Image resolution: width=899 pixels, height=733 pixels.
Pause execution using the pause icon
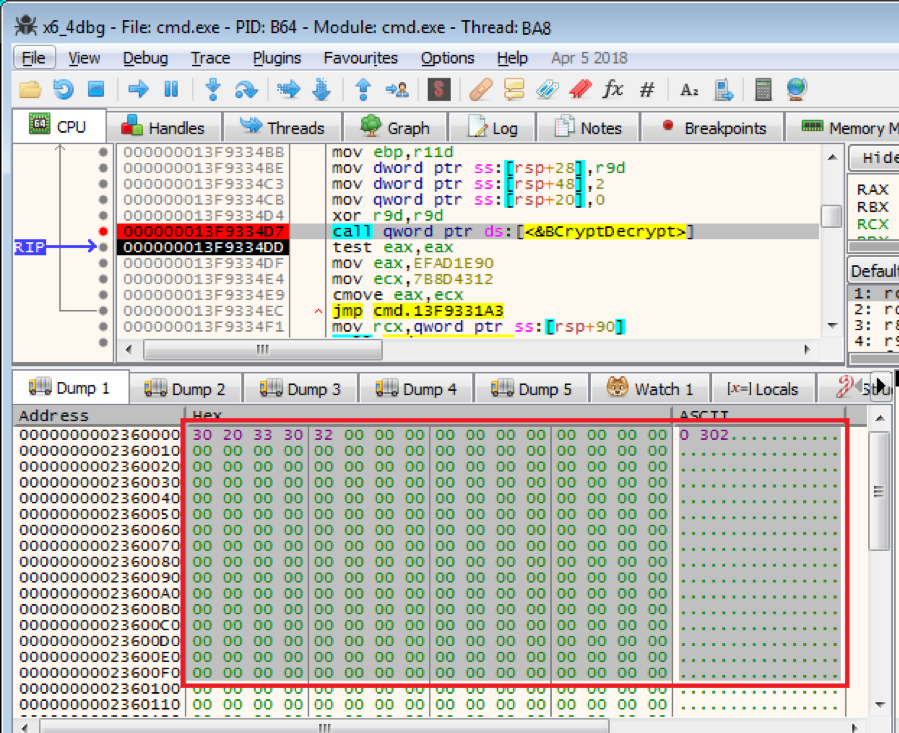[171, 90]
